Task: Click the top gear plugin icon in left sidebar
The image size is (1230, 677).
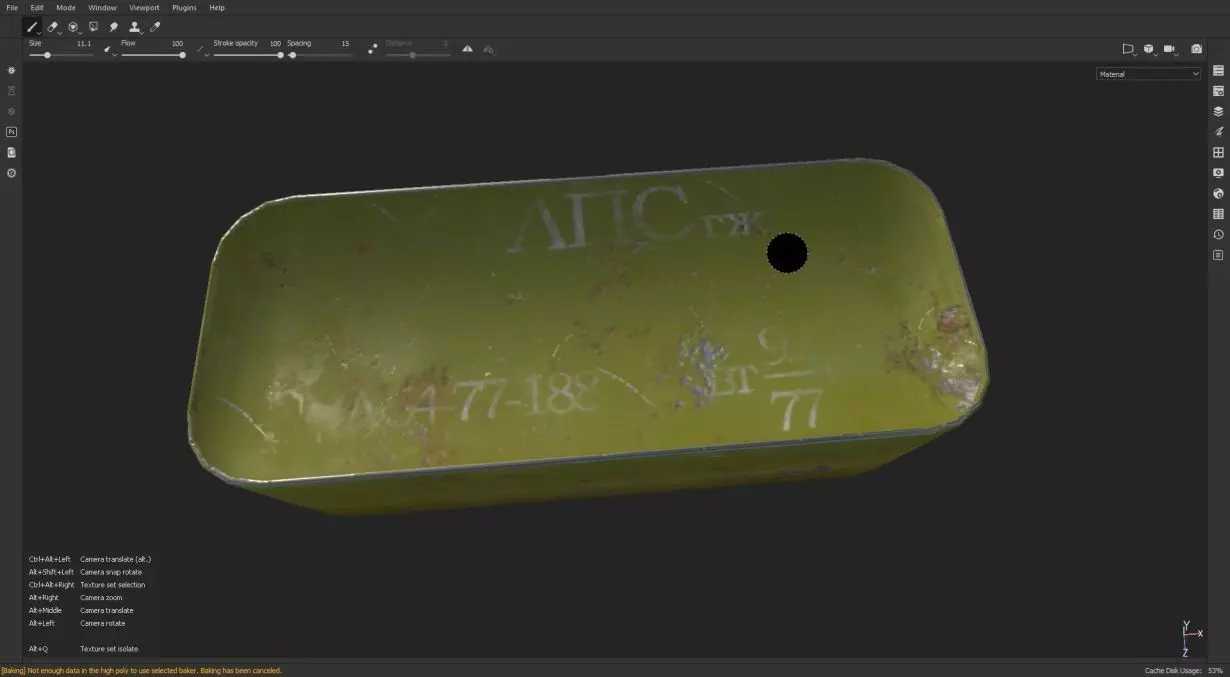Action: [12, 71]
